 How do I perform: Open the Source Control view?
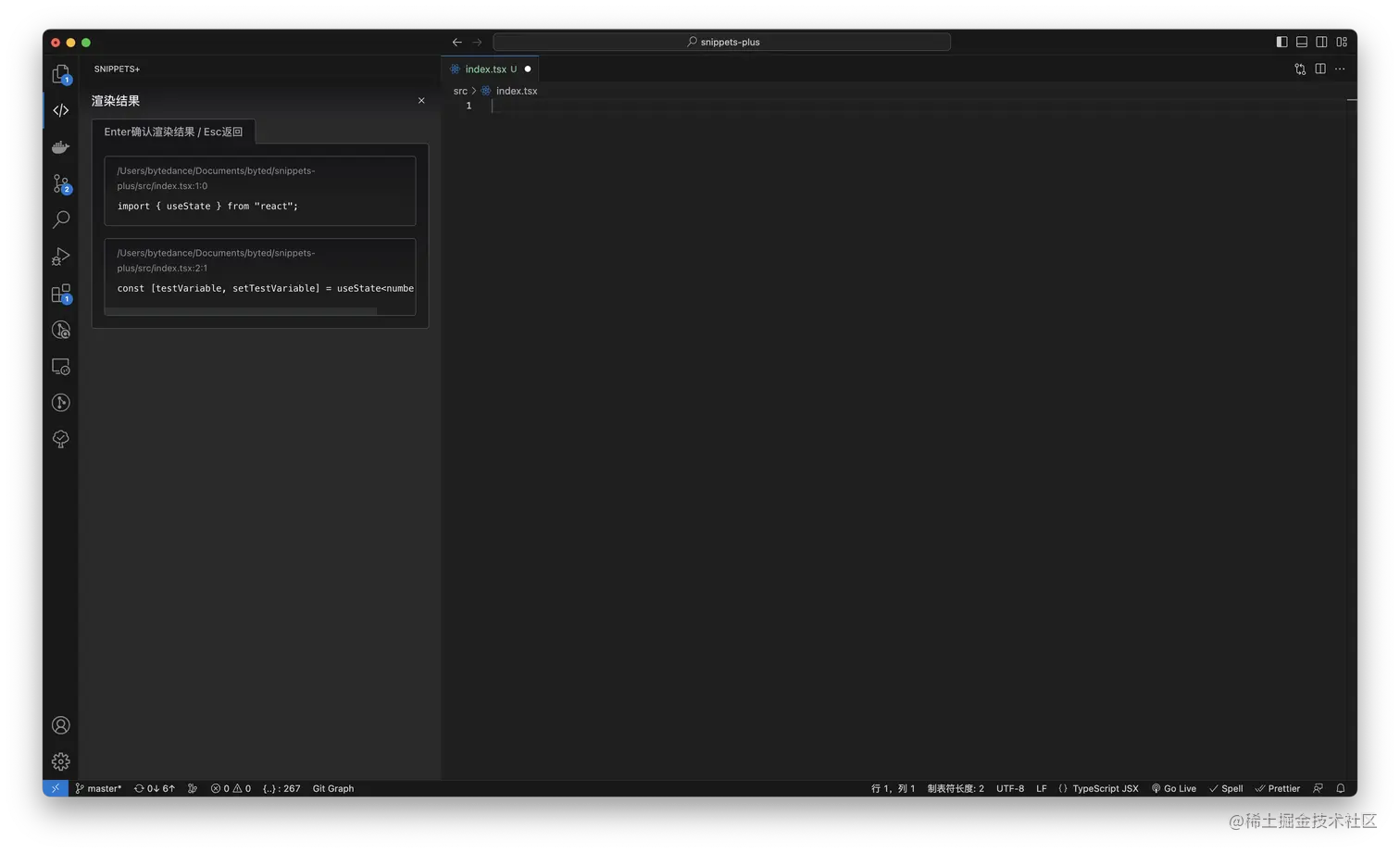pyautogui.click(x=61, y=183)
